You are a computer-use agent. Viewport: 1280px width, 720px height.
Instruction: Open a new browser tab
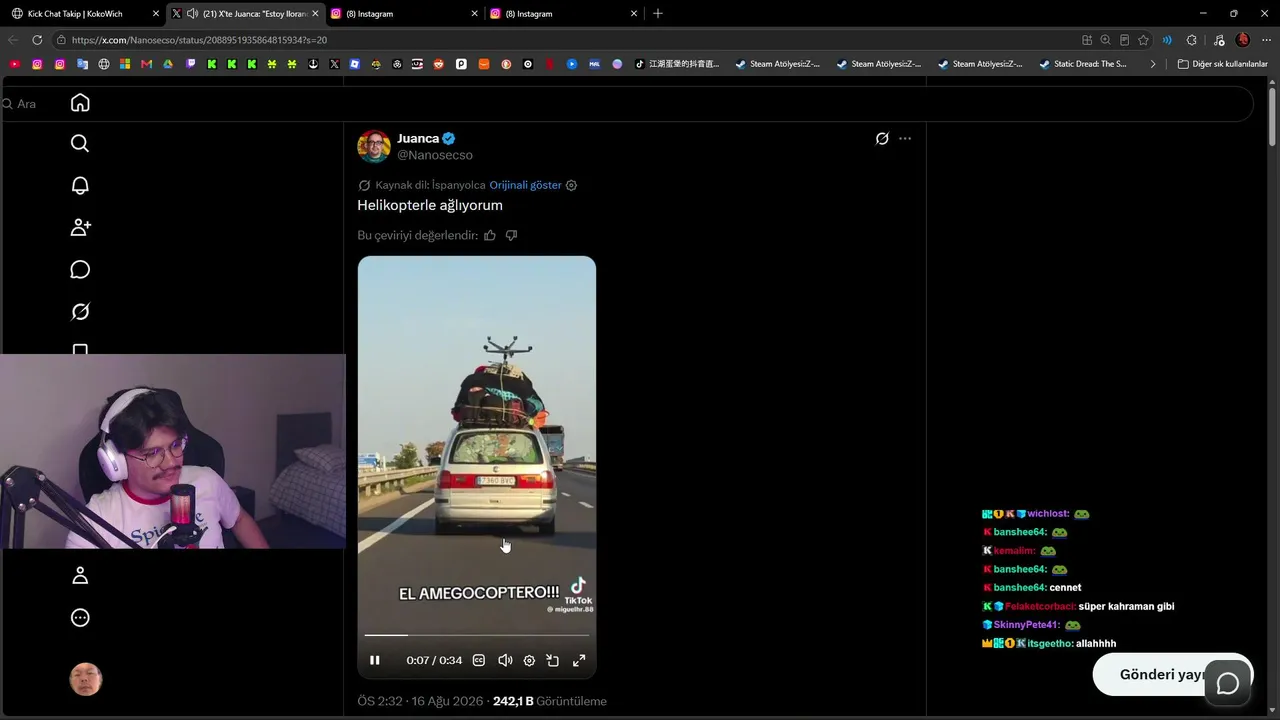(657, 14)
